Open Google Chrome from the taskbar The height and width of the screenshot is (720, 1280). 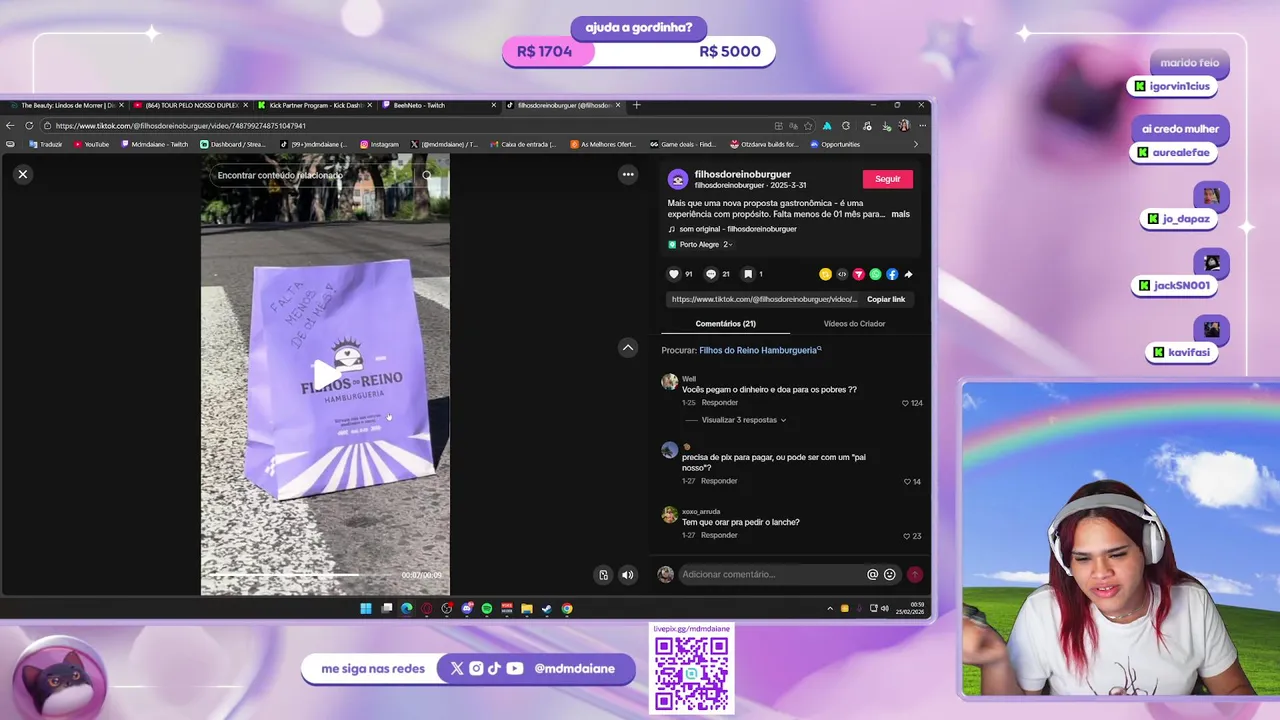(567, 608)
